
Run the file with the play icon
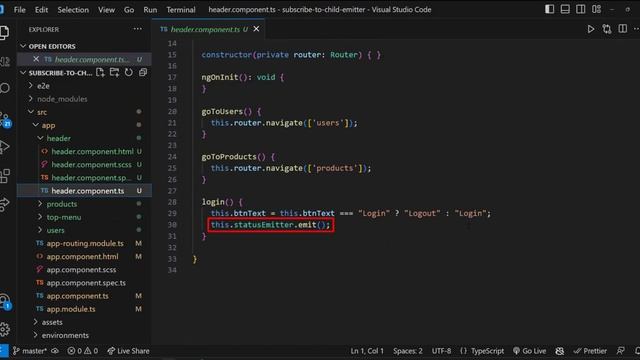(591, 29)
